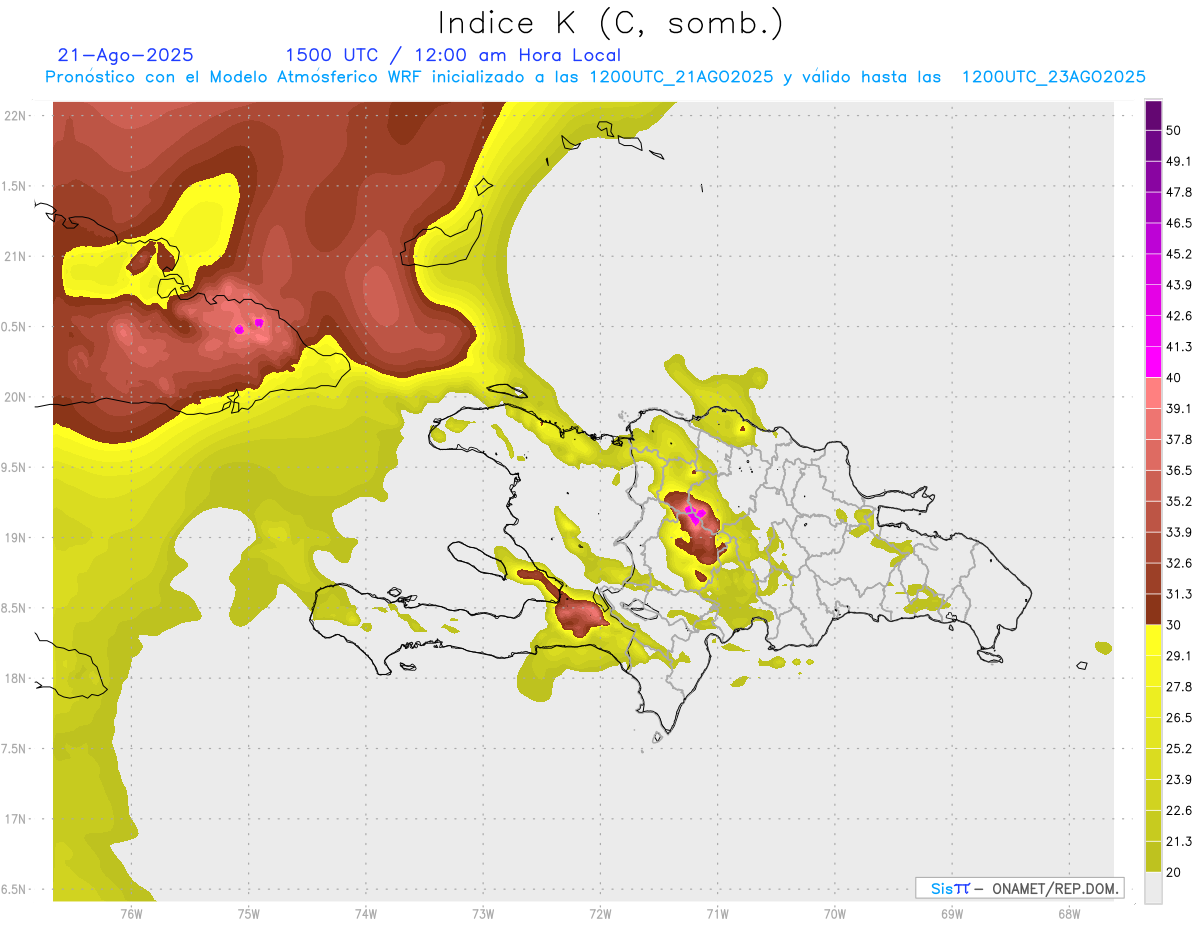
Task: Pick the dark purple legend swatch above 50
Action: (1153, 115)
